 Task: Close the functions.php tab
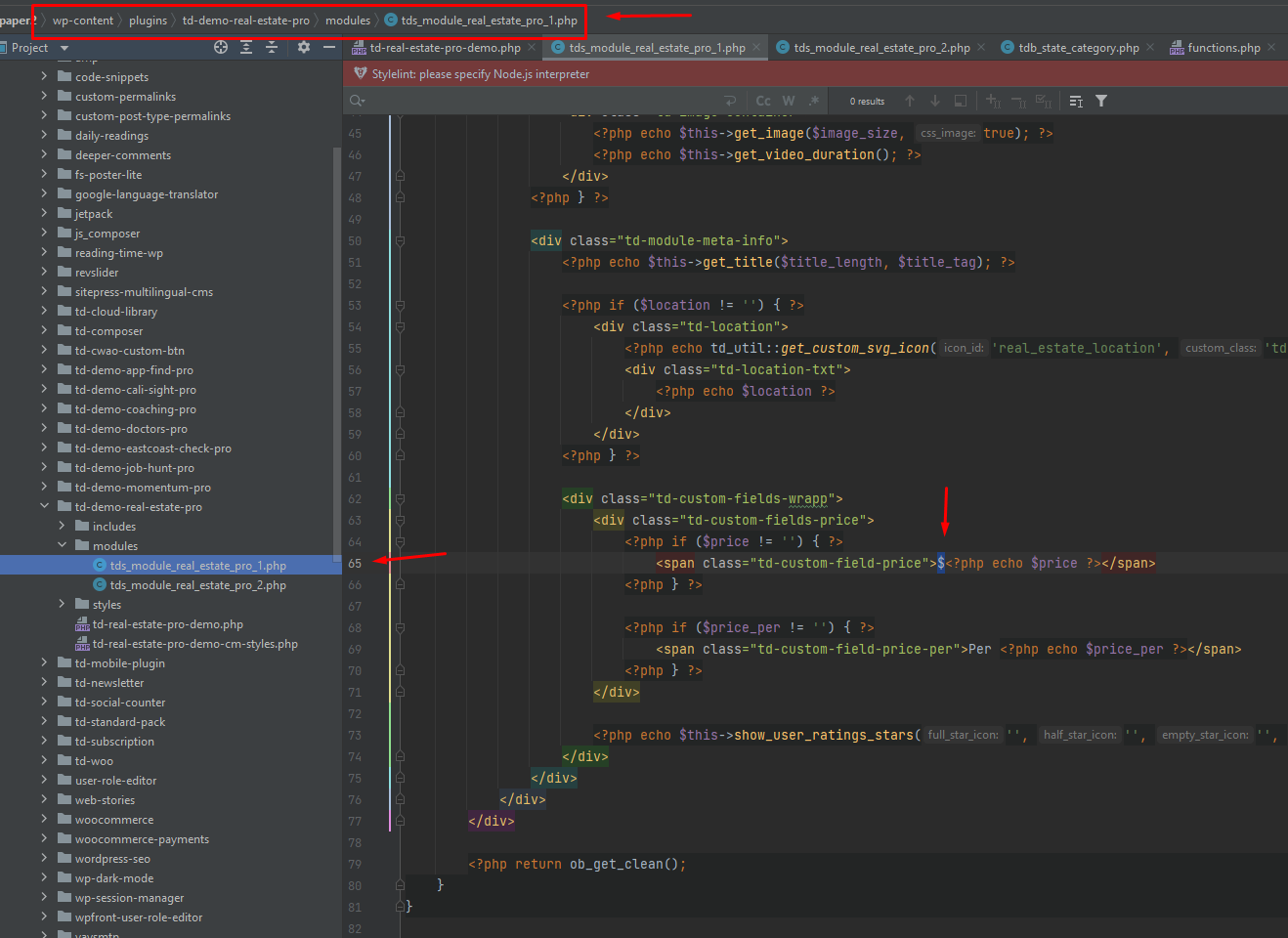(1271, 47)
